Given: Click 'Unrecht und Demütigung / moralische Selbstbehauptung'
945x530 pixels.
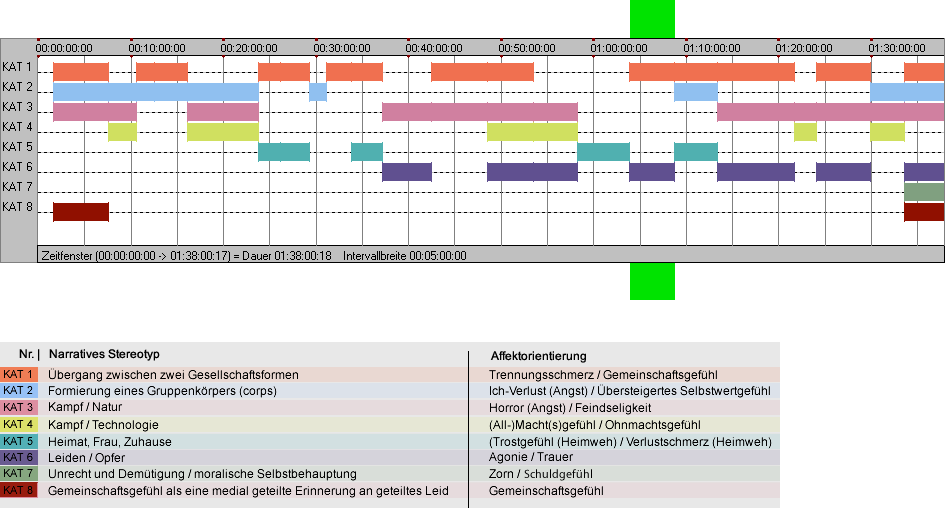Looking at the screenshot, I should (202, 474).
